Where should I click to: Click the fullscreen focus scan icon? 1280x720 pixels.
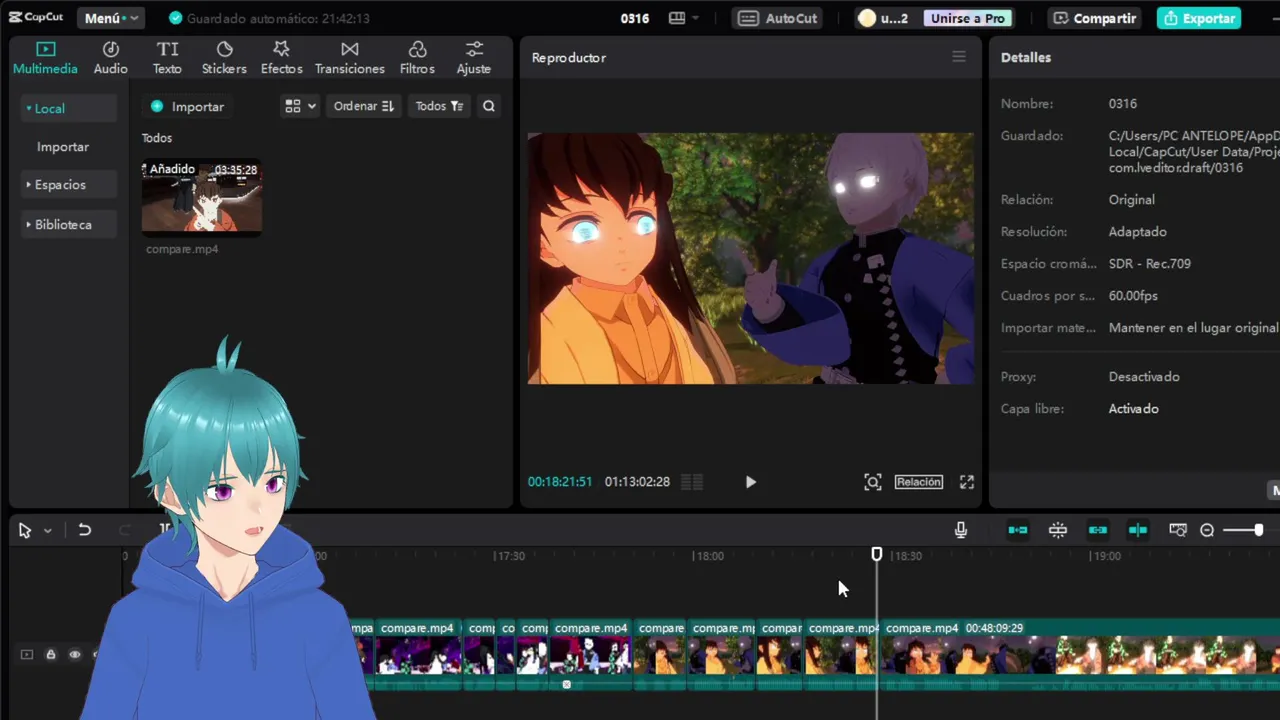873,482
